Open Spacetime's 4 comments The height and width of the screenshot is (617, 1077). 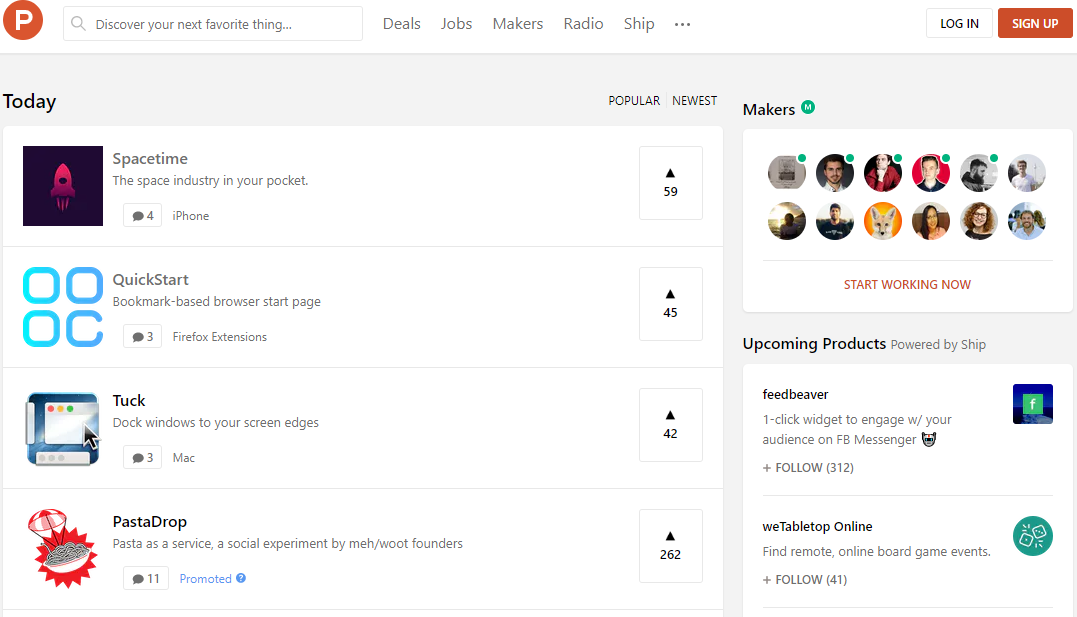142,216
